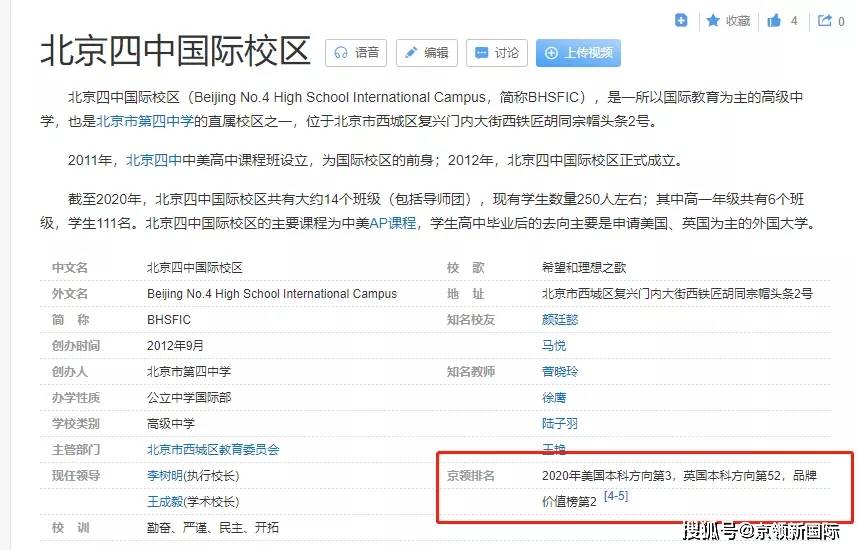Image resolution: width=858 pixels, height=550 pixels.
Task: Click the 希望和理想之歌 school song value
Action: tap(584, 268)
